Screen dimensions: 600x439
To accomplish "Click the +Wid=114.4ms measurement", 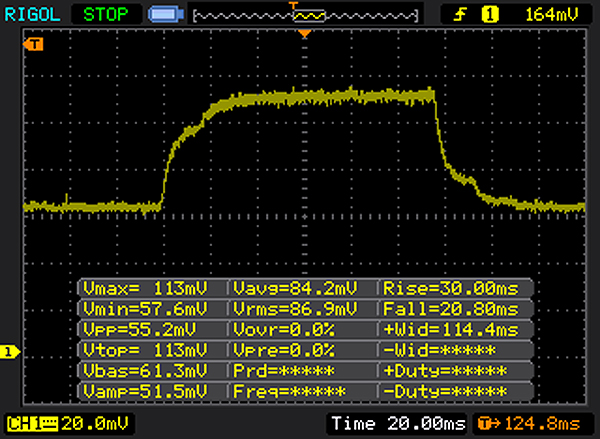I will point(451,330).
